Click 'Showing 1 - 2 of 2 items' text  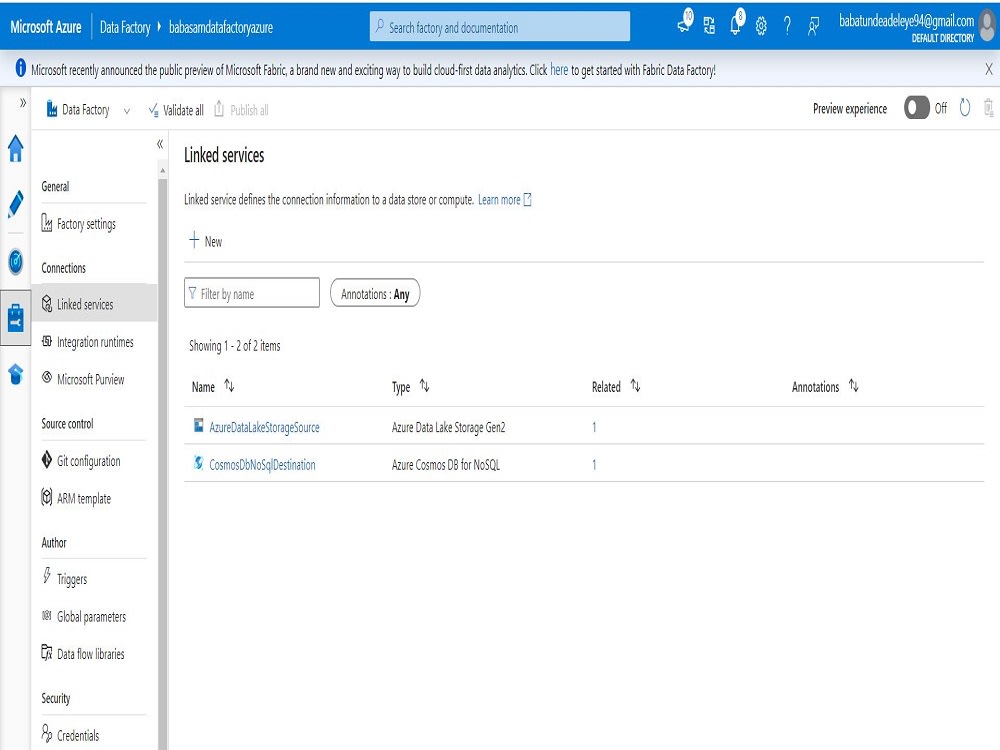[234, 346]
